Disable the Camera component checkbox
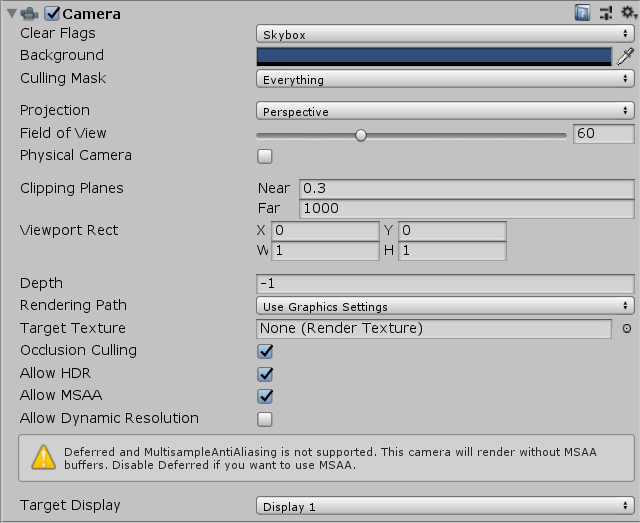This screenshot has height=523, width=640. (53, 14)
